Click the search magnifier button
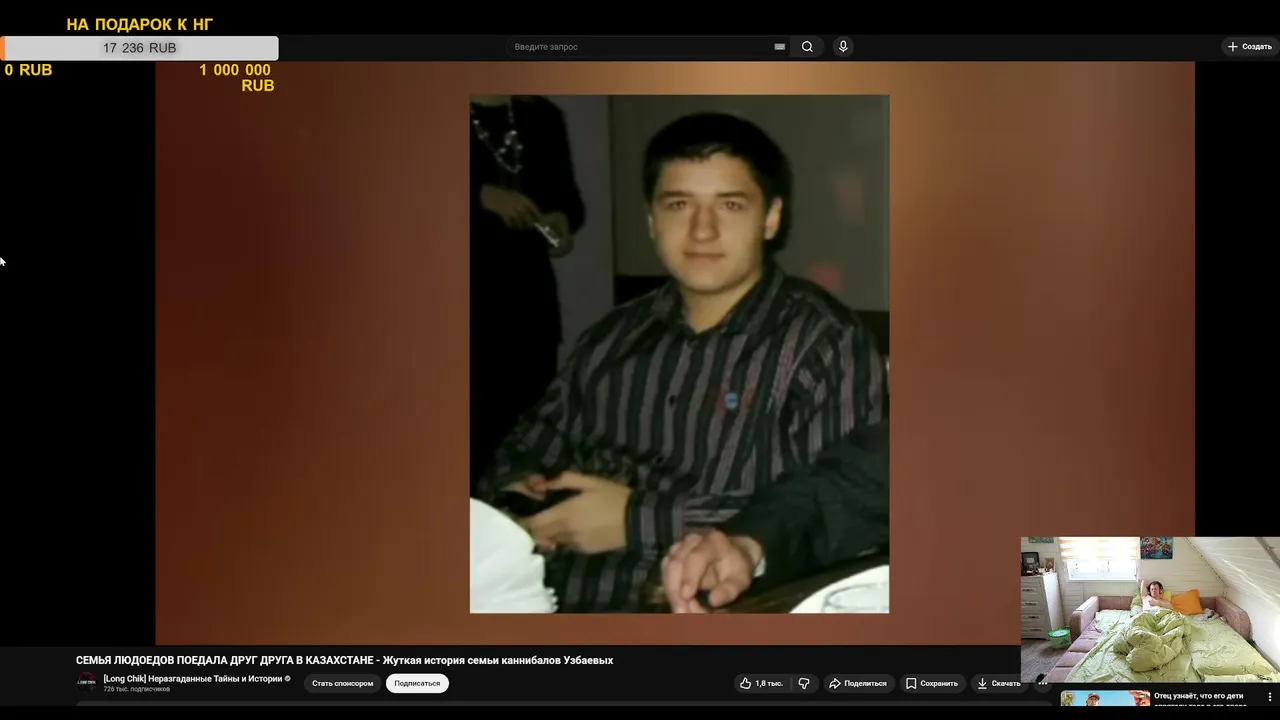 coord(807,47)
